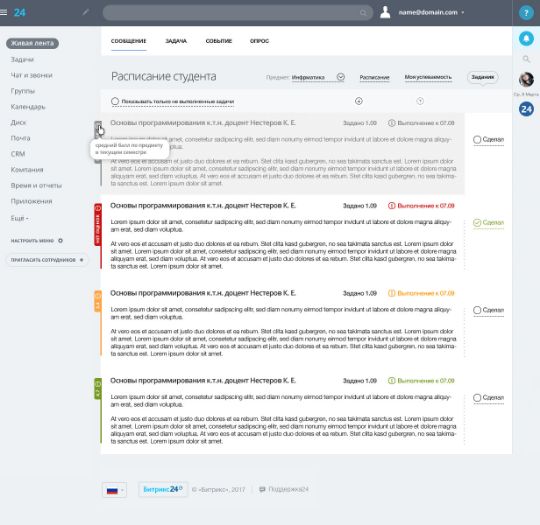The image size is (540, 525).
Task: Switch to the ЗАДАЧА tab
Action: [176, 41]
